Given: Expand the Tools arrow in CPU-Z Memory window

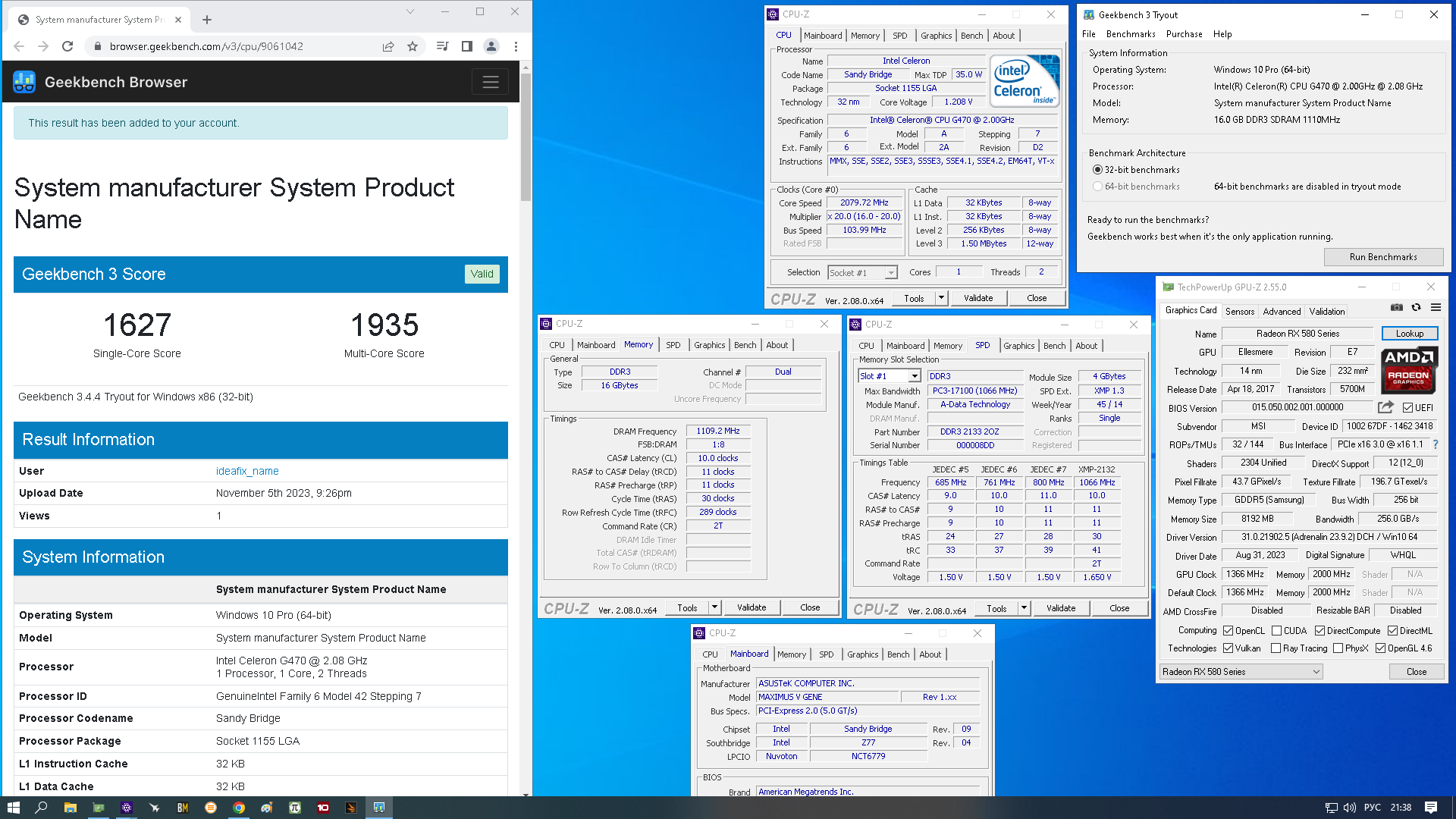Looking at the screenshot, I should pyautogui.click(x=714, y=607).
